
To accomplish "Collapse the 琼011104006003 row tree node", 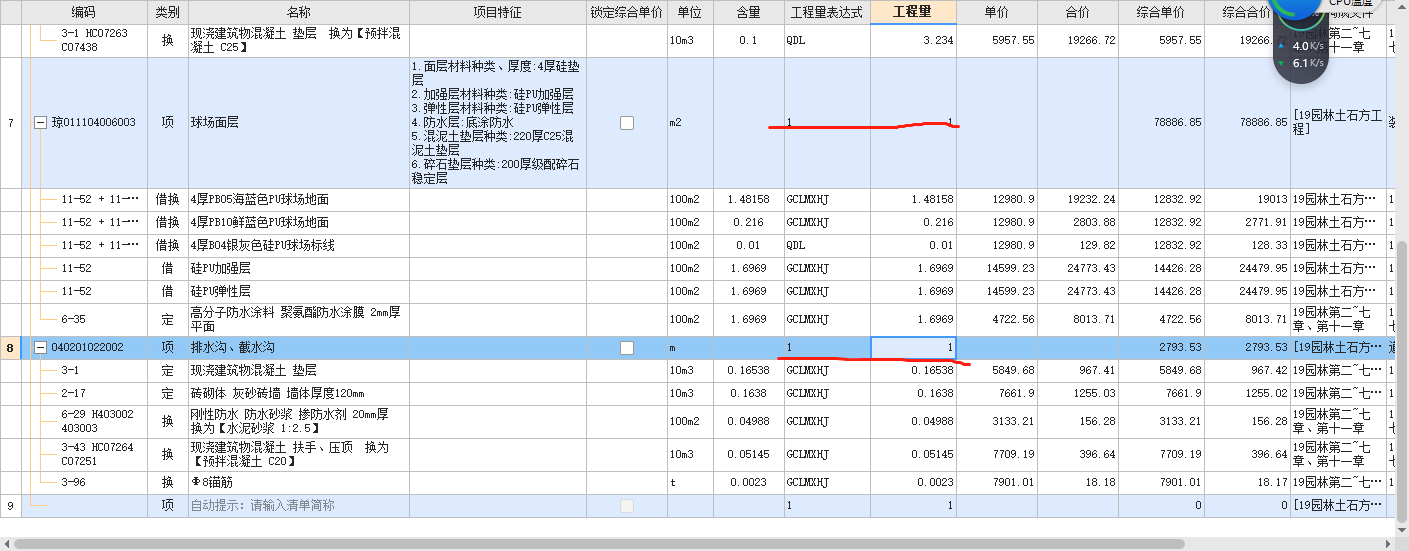I will click(x=40, y=123).
